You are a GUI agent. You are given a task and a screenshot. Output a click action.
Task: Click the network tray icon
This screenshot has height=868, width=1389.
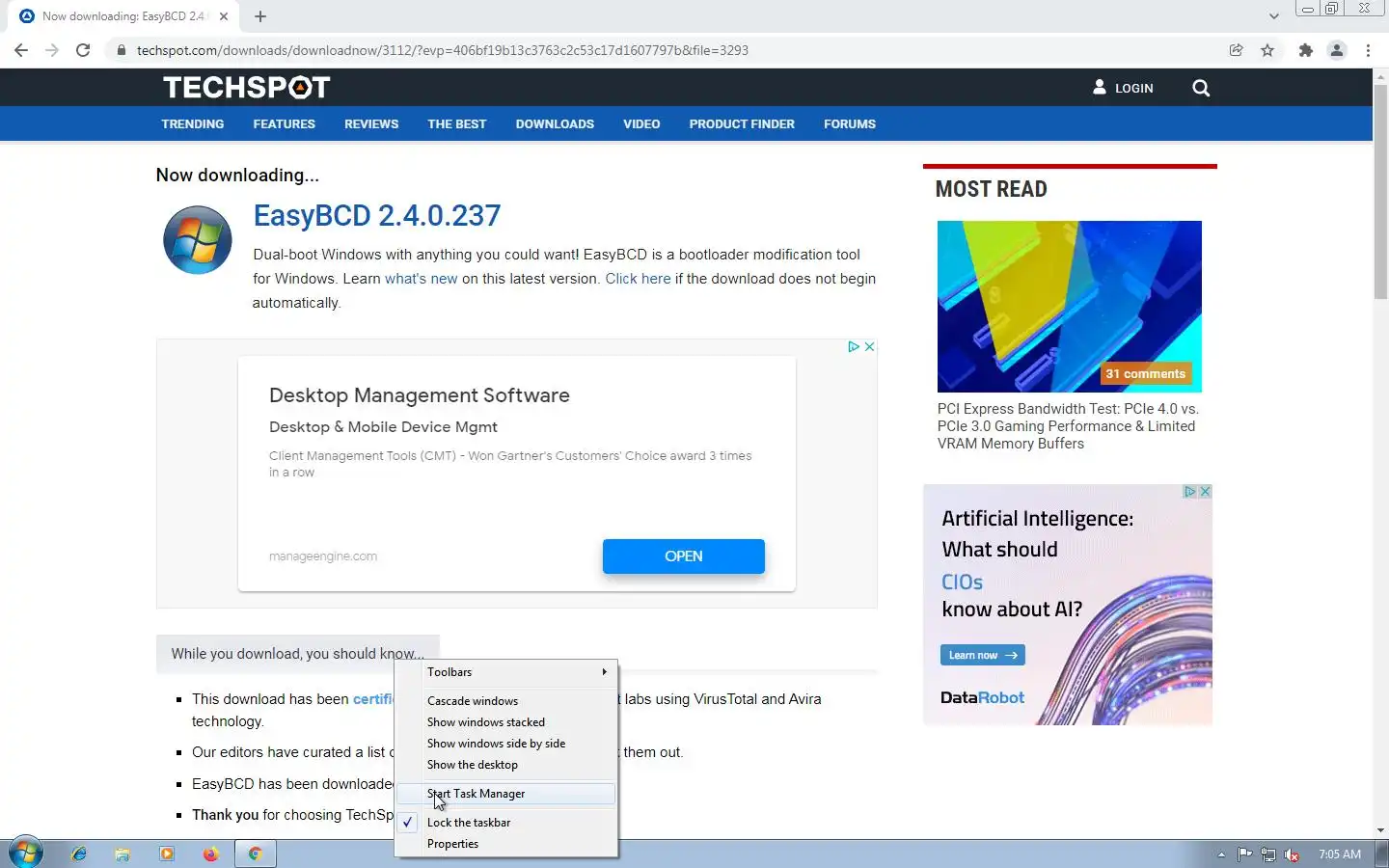pos(1268,854)
